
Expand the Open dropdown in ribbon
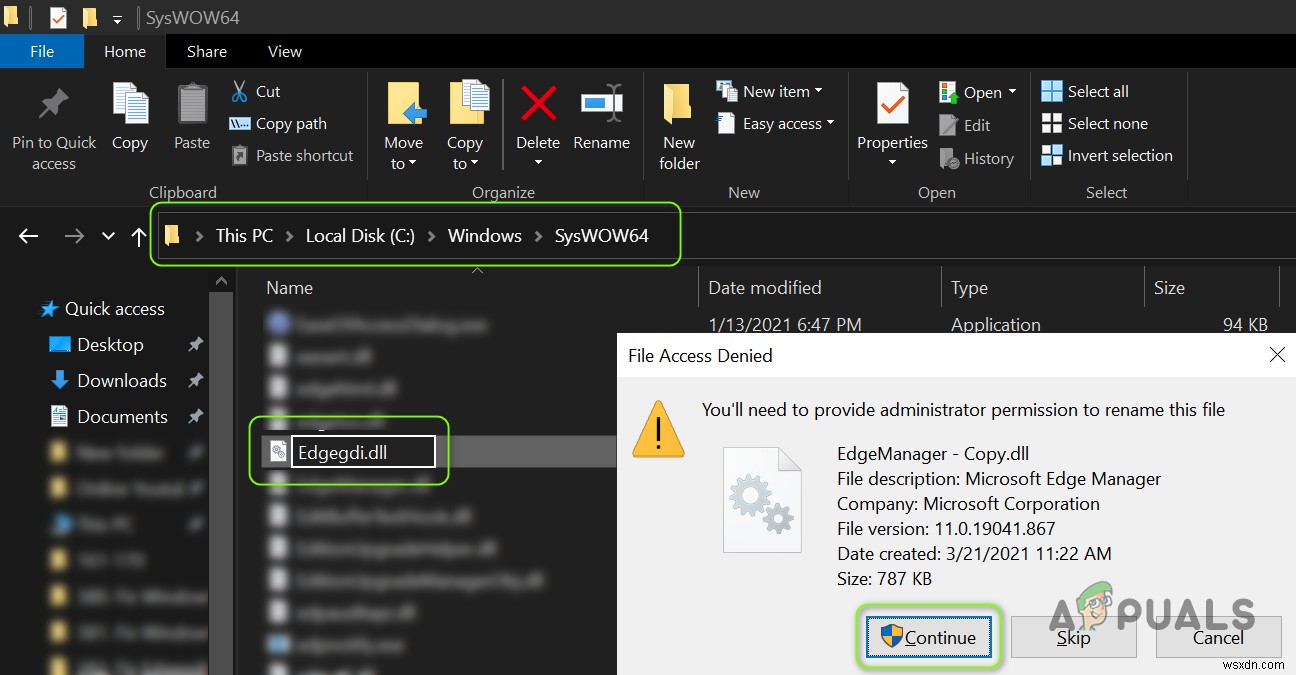coord(978,92)
